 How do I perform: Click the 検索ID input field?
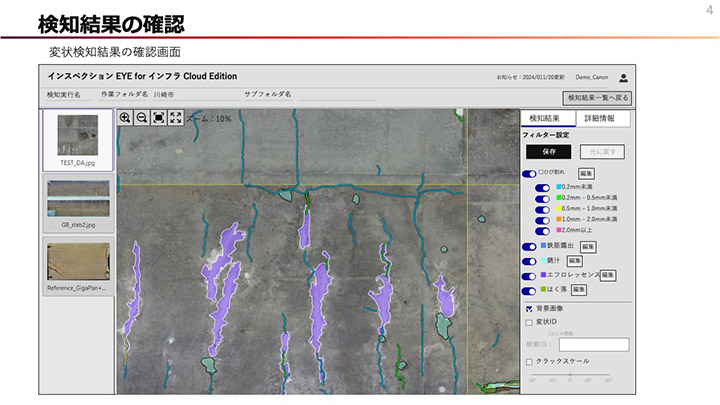[593, 344]
